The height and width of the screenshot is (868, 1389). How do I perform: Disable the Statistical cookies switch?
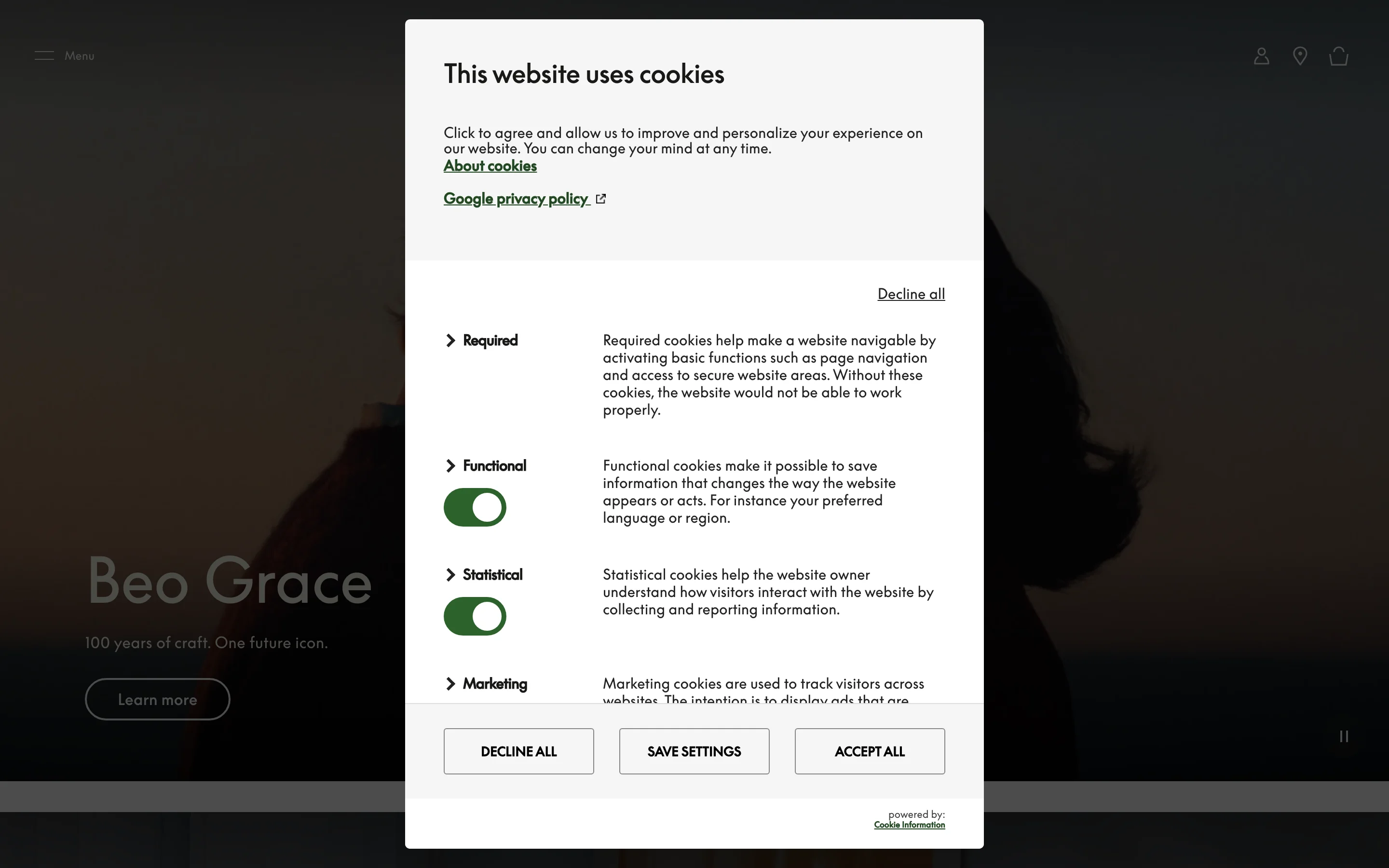(x=475, y=617)
